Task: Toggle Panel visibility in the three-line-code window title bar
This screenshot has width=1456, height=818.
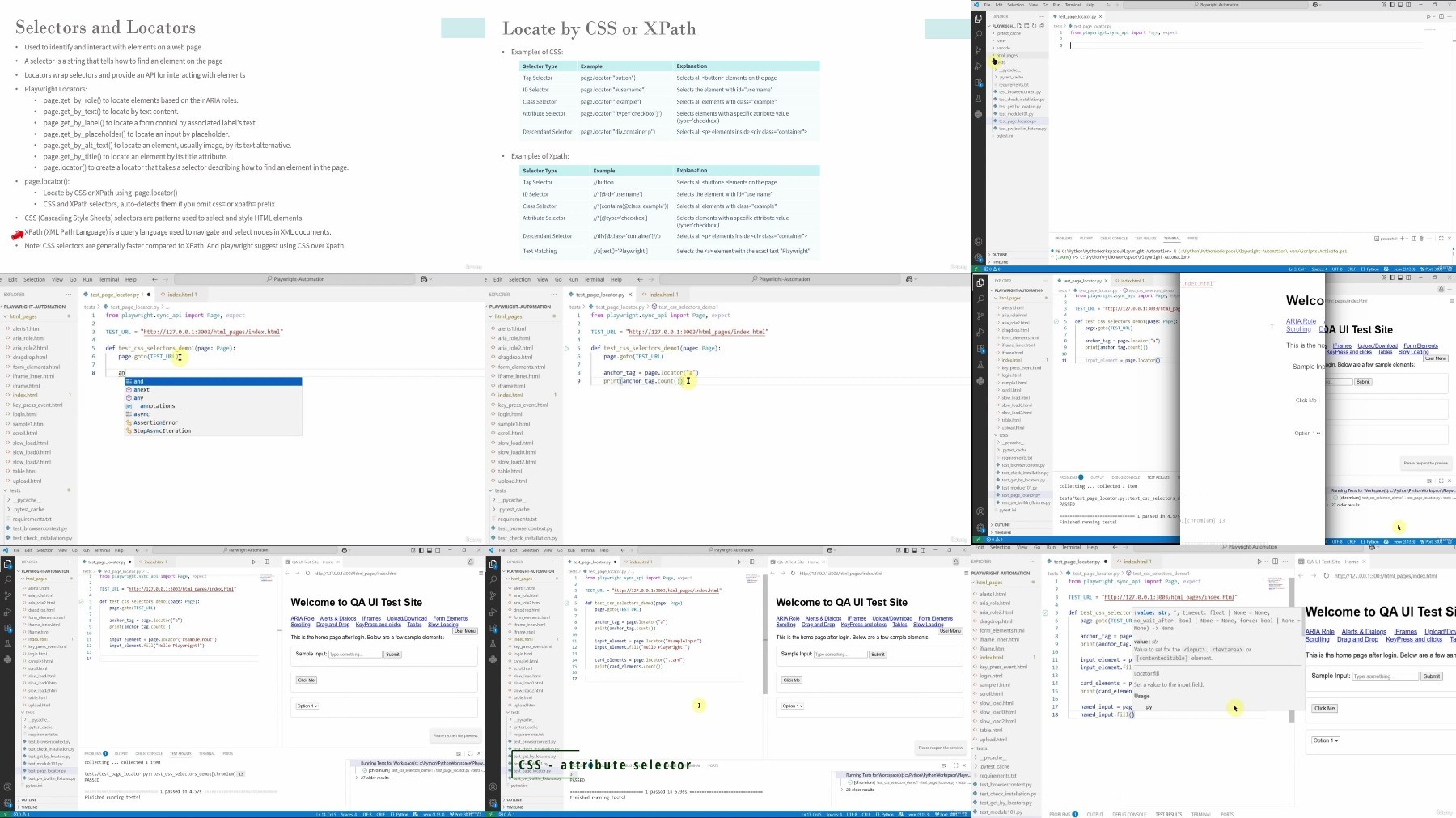Action: click(1399, 5)
